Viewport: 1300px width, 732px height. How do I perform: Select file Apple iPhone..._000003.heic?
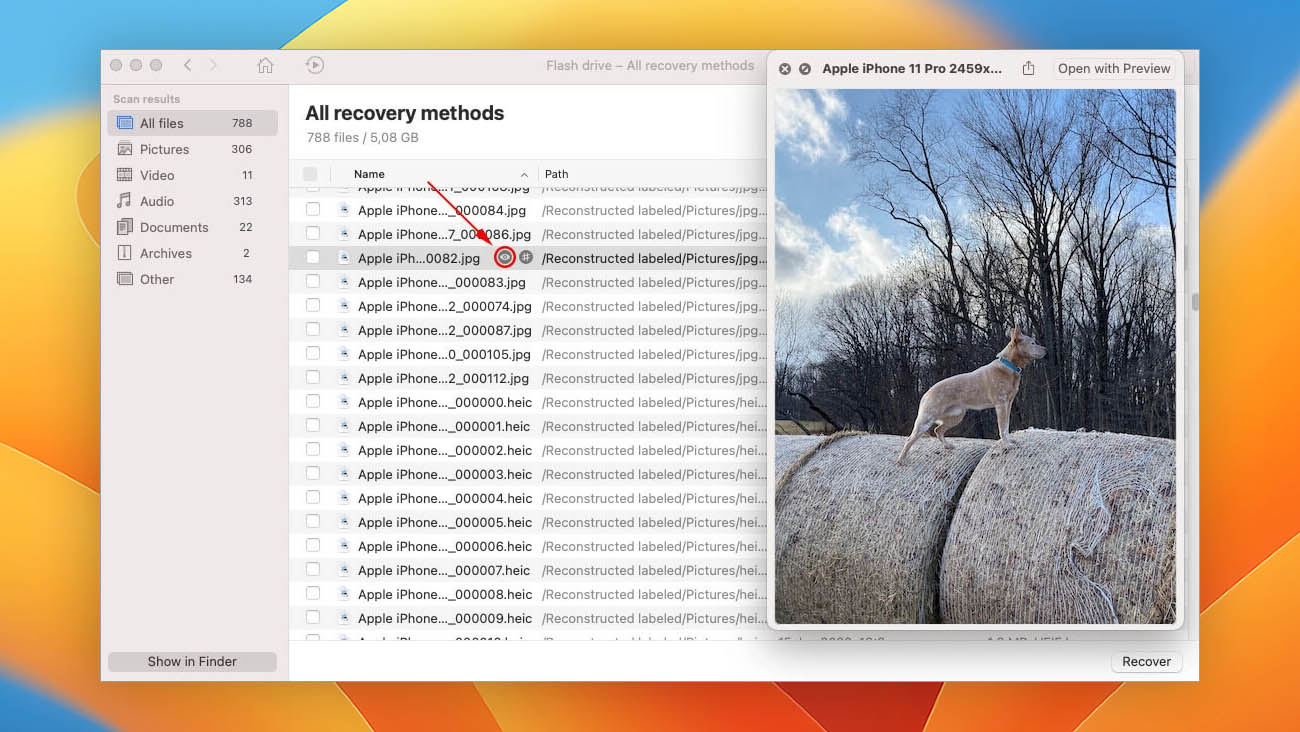pos(445,474)
